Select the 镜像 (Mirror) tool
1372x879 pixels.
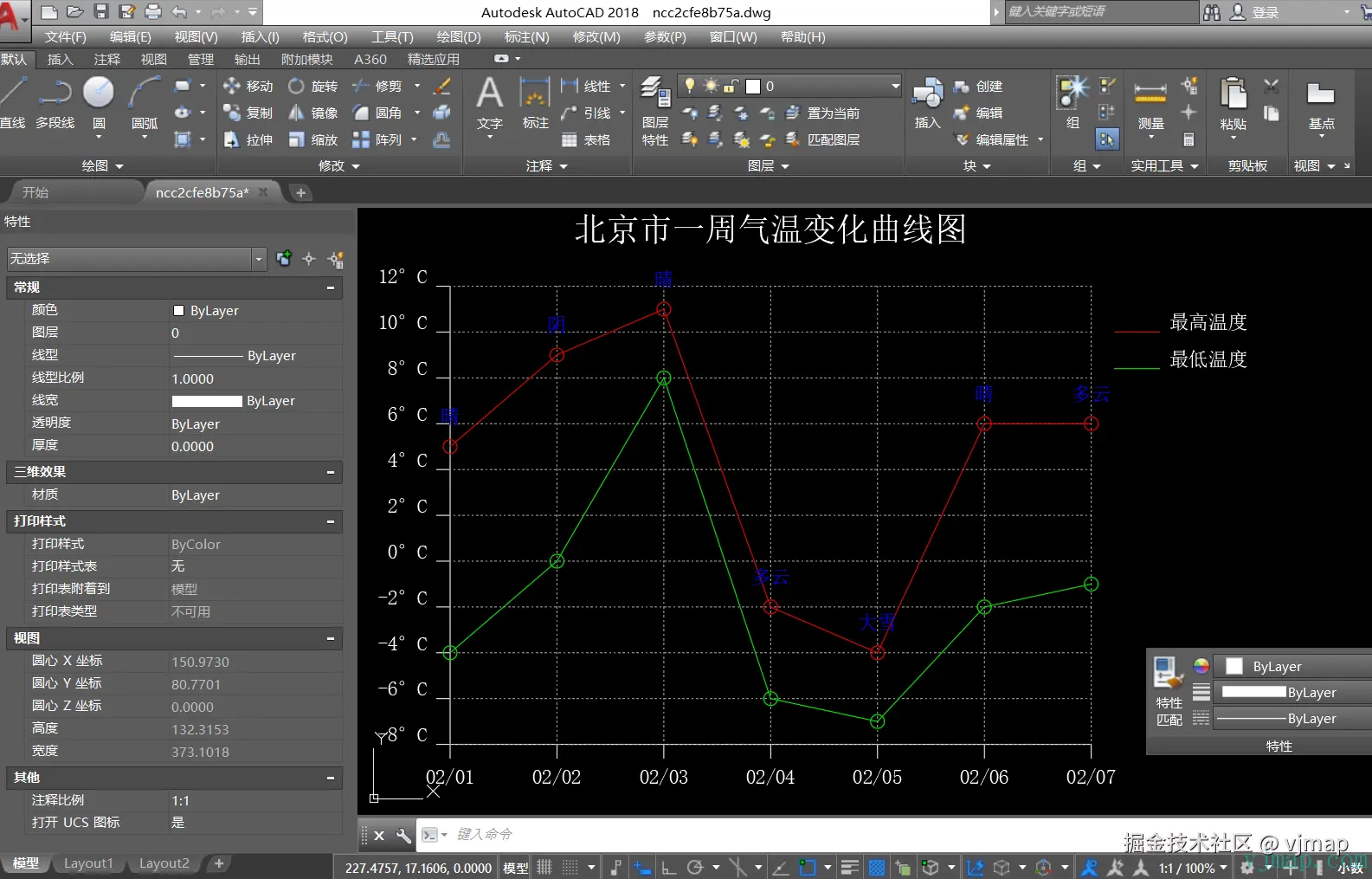coord(314,113)
